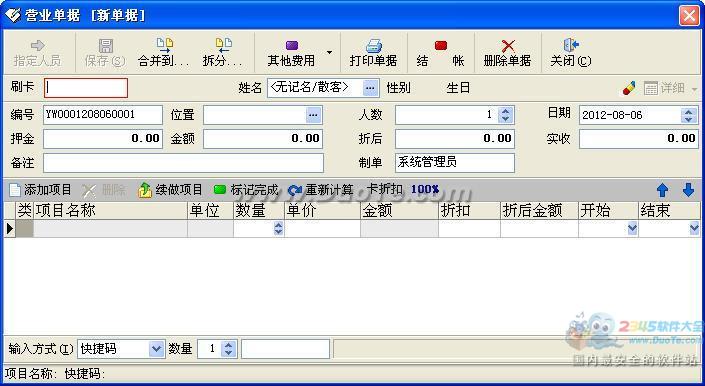Click the brush icon beside 详细

(629, 88)
